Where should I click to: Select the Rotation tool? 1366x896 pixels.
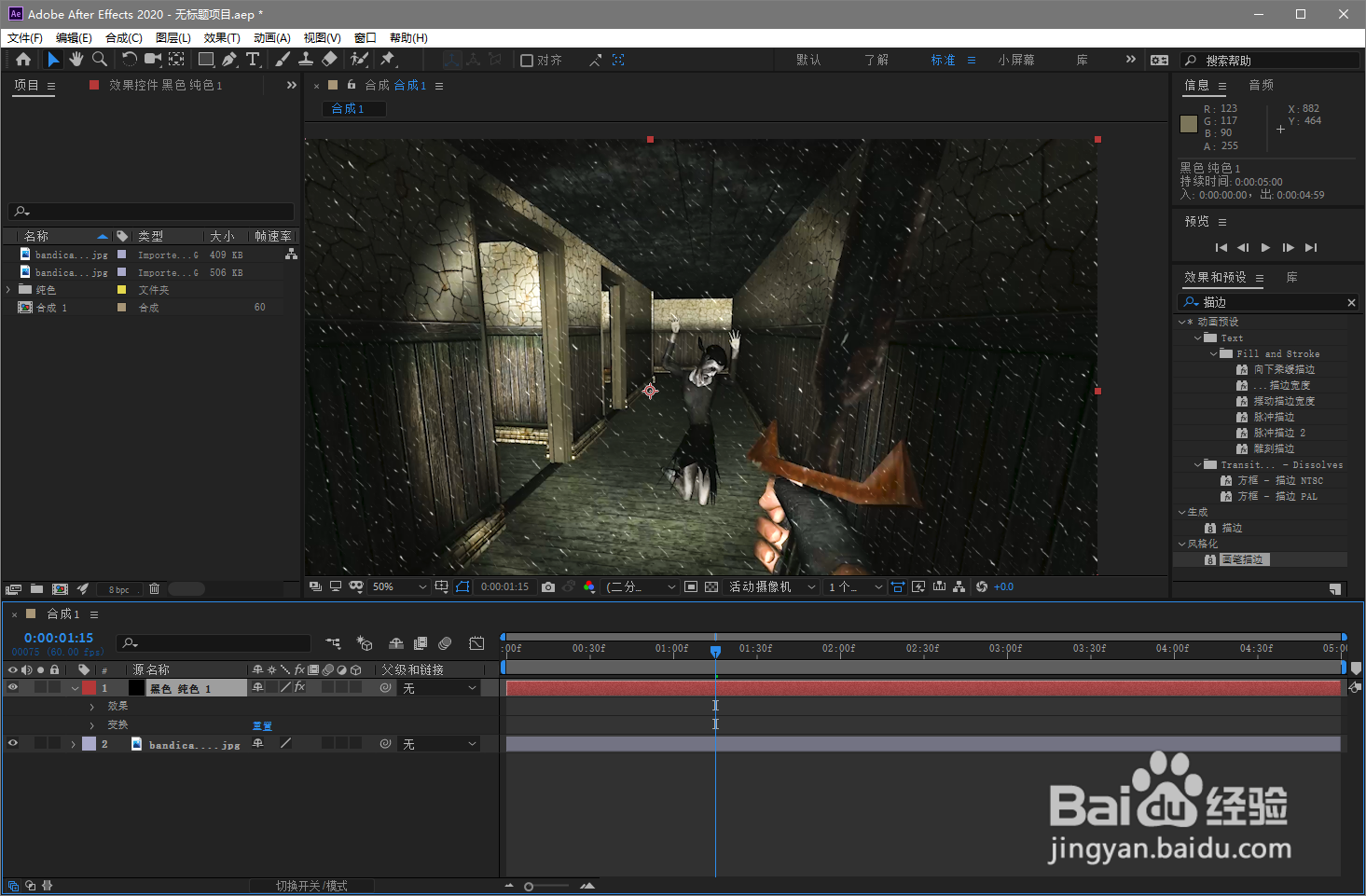pyautogui.click(x=129, y=60)
